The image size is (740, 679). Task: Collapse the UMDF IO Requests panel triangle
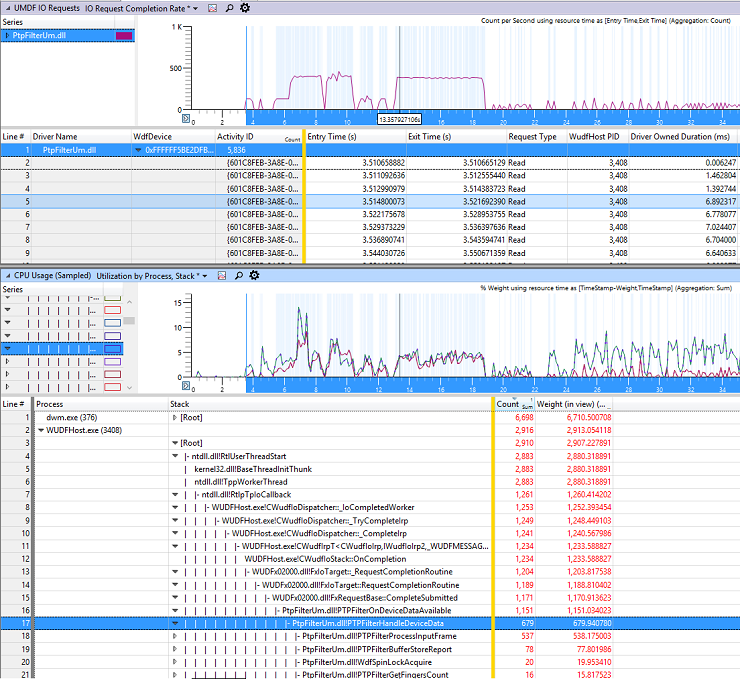(x=8, y=8)
